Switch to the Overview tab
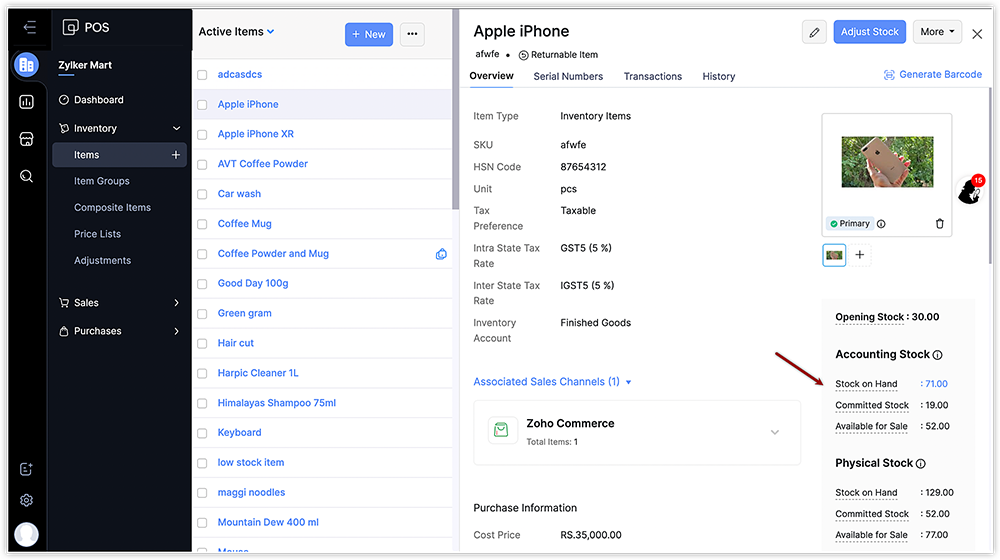1000x560 pixels. [x=491, y=76]
